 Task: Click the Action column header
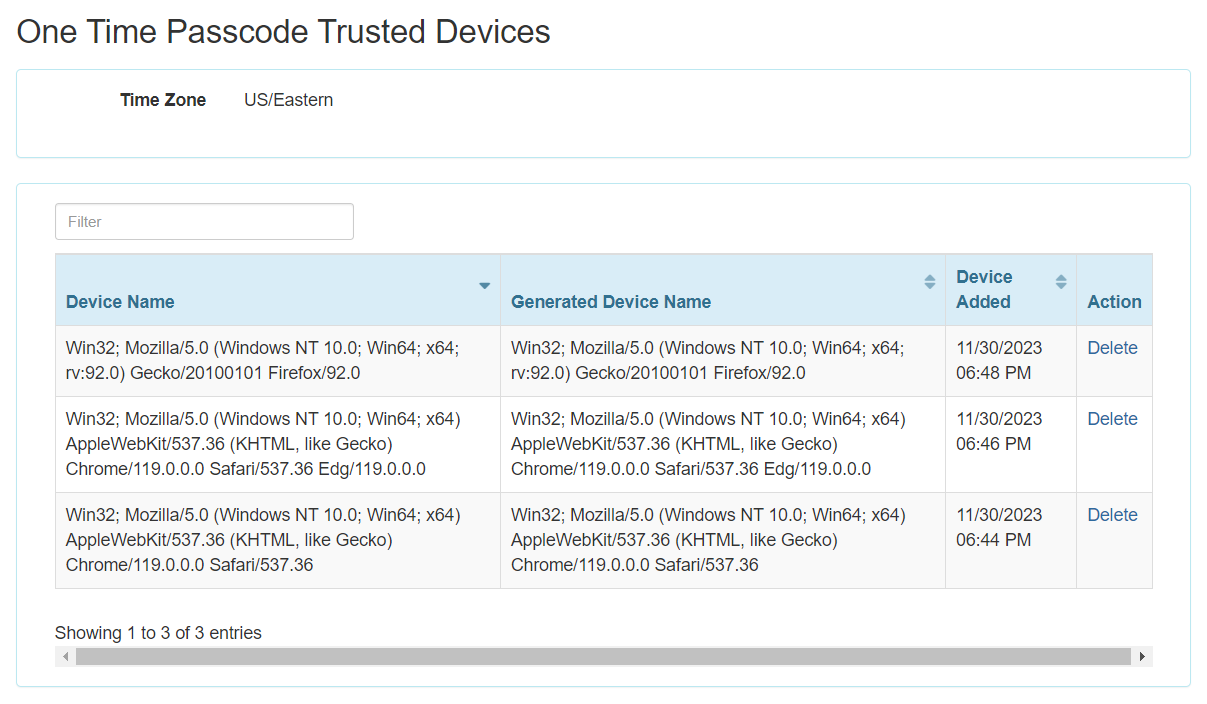pos(1114,290)
